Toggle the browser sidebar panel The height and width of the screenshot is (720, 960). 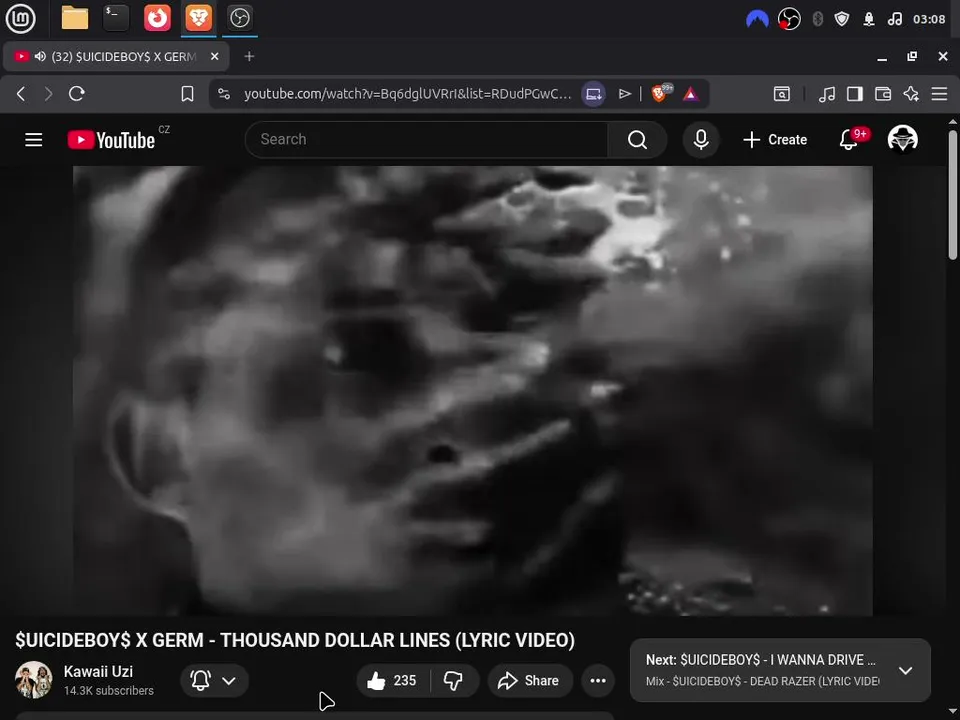[855, 94]
